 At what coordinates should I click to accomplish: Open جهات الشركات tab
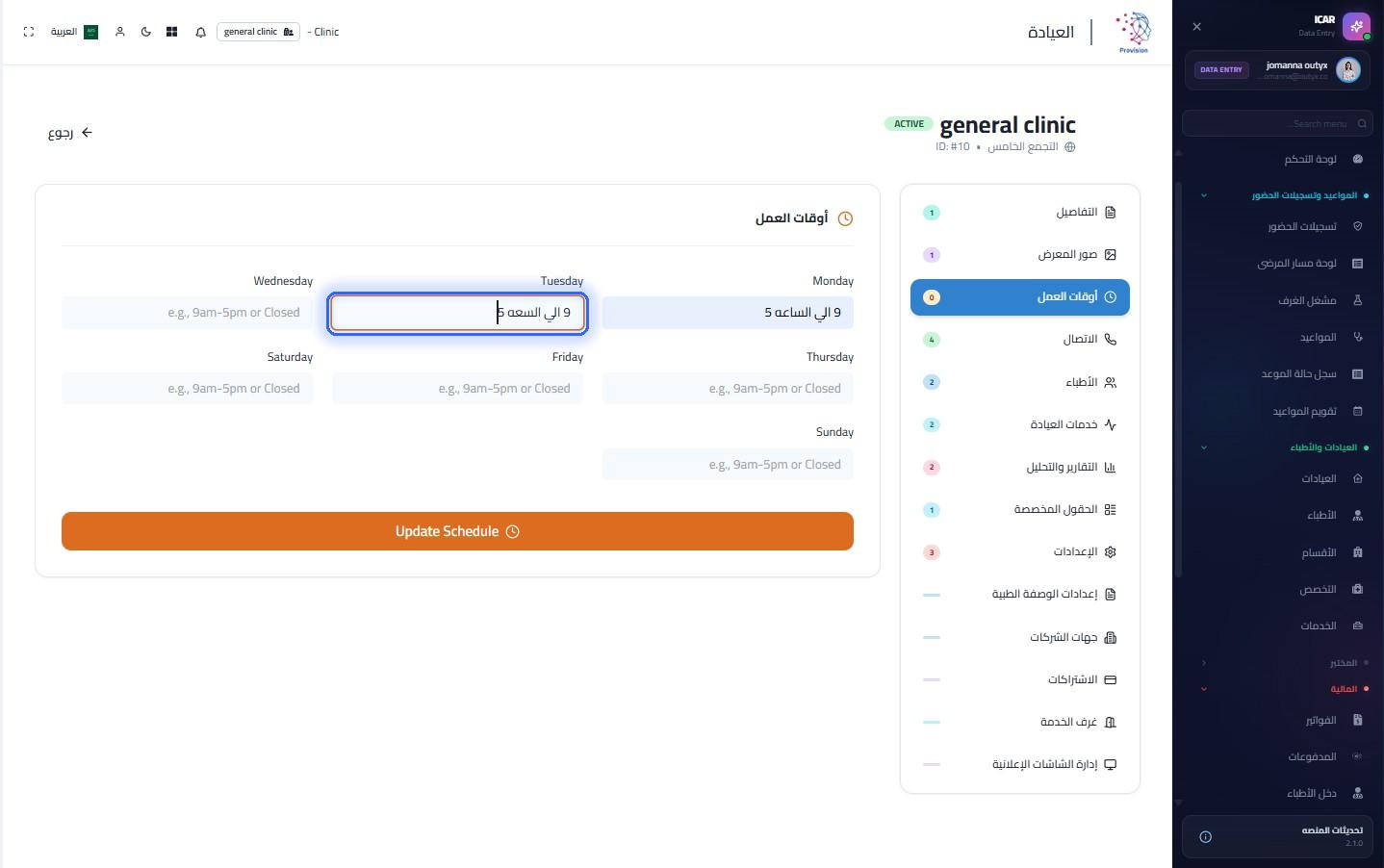coord(1020,637)
